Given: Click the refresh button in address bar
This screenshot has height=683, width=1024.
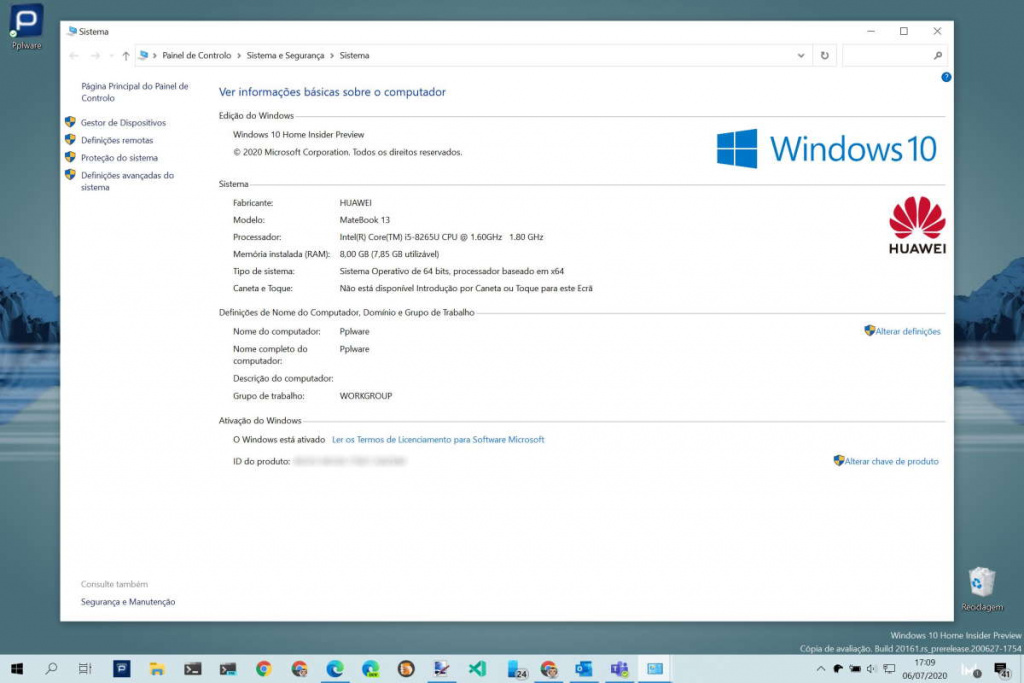Looking at the screenshot, I should [x=825, y=56].
